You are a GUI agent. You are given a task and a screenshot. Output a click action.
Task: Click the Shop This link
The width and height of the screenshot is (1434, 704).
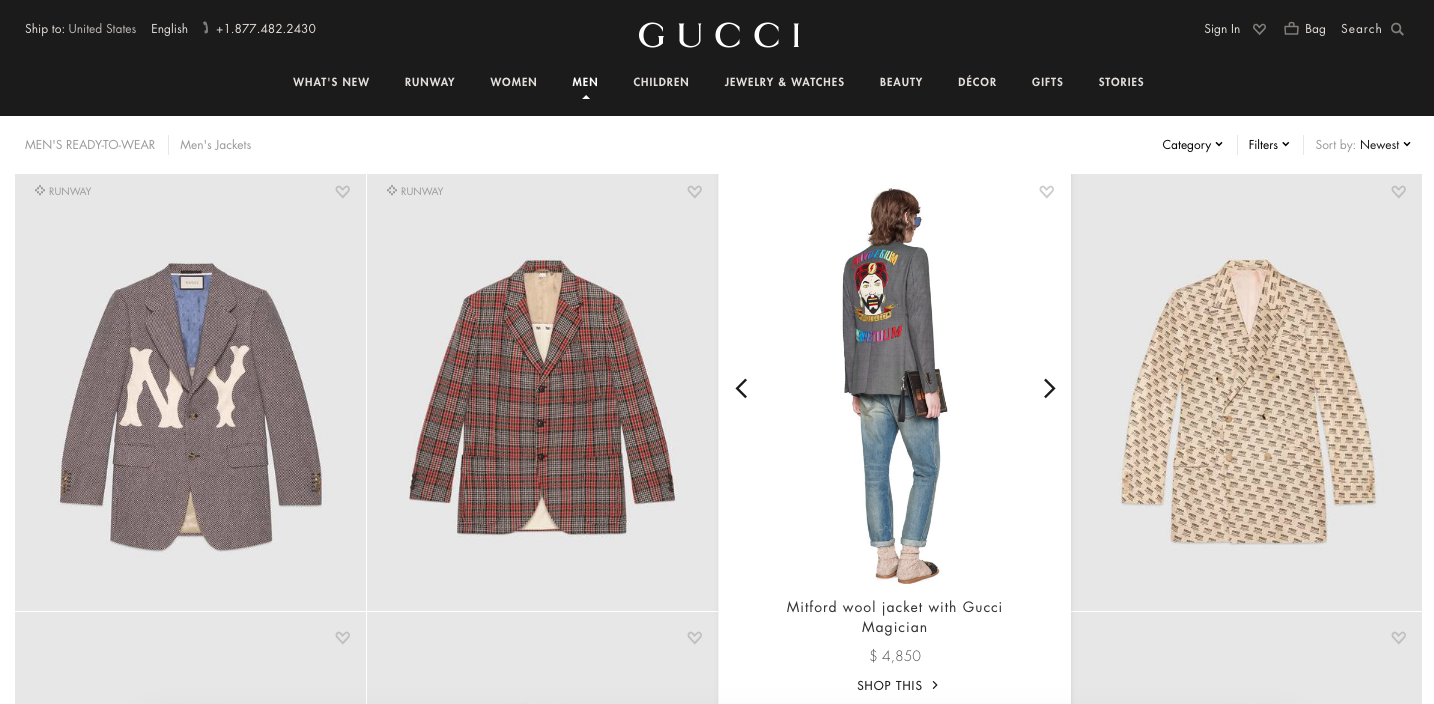pos(897,685)
